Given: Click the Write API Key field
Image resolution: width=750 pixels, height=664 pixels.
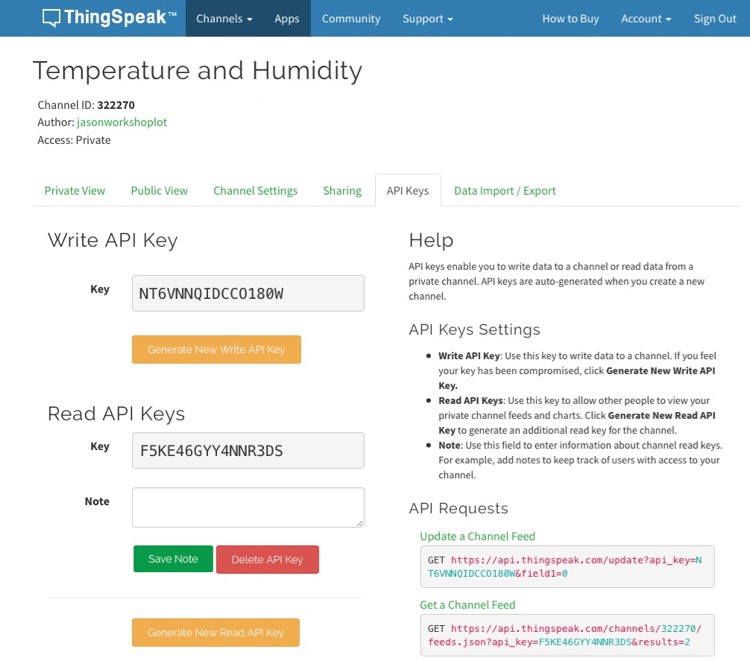Looking at the screenshot, I should pyautogui.click(x=248, y=293).
